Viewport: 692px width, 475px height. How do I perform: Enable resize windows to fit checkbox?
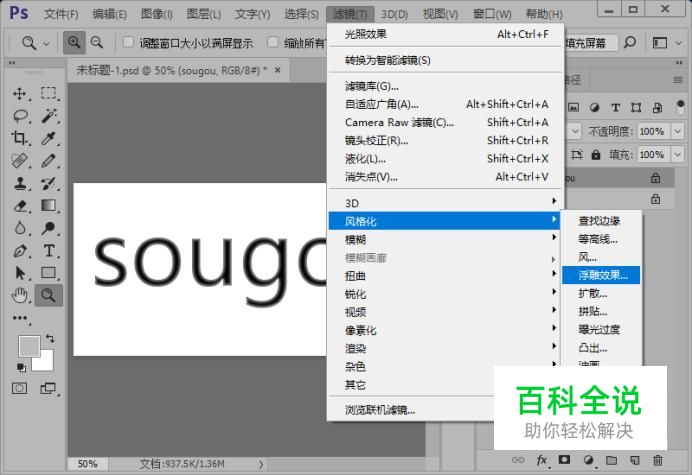128,42
